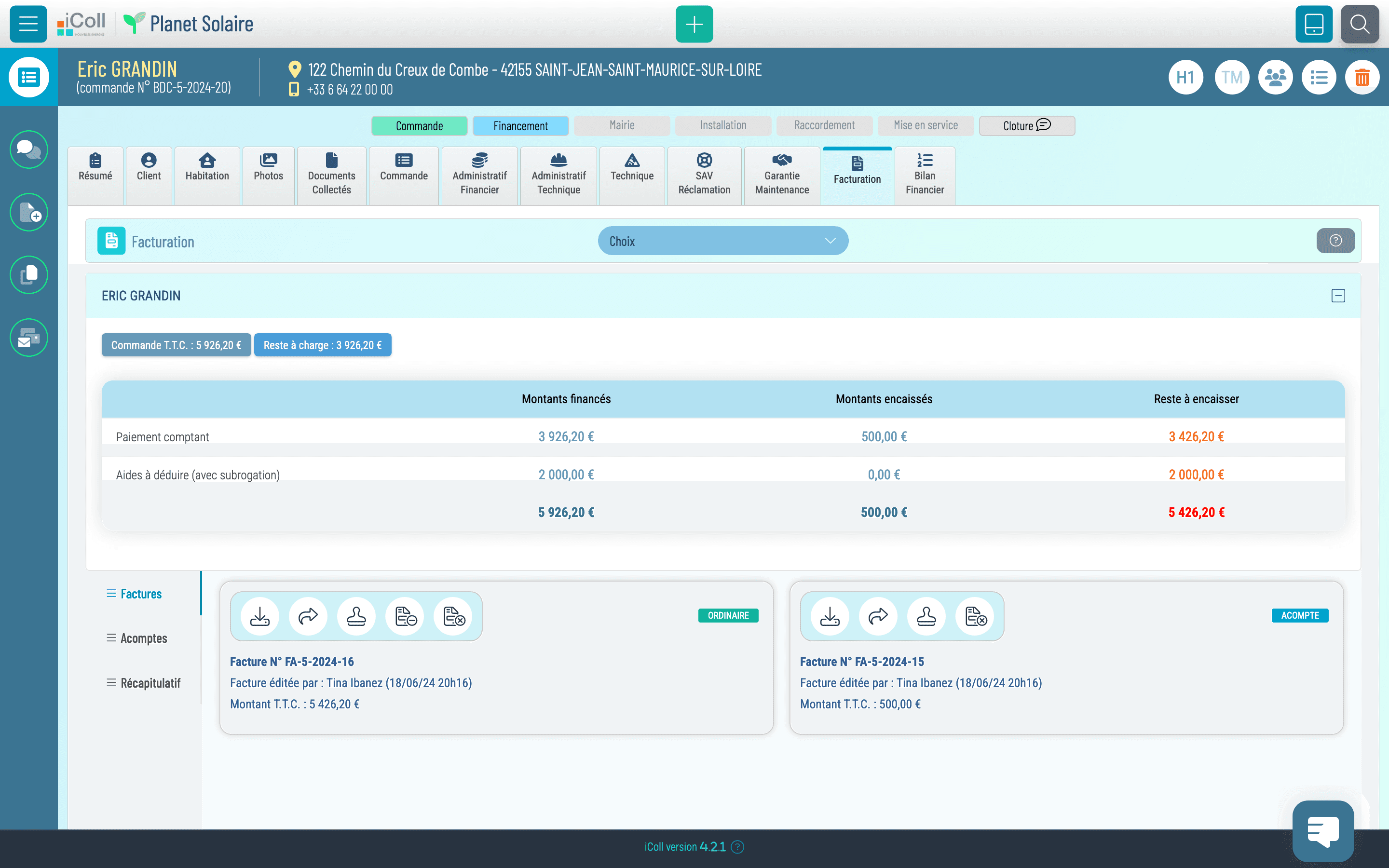This screenshot has height=868, width=1389.
Task: Click credit-note minus icon on FA-5-2024-16
Action: tap(405, 616)
